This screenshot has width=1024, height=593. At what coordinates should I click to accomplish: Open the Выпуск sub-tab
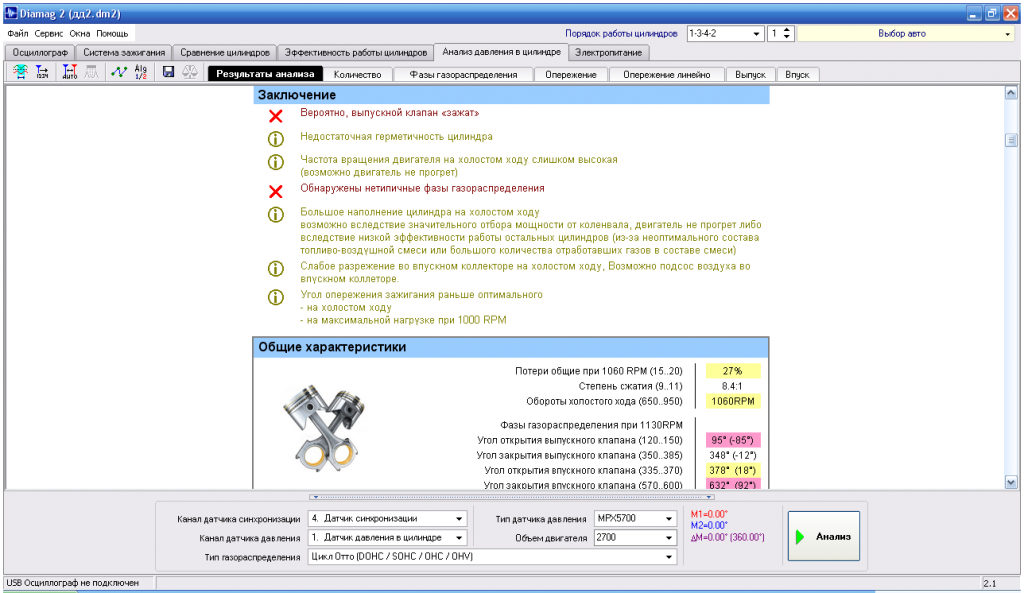point(750,74)
